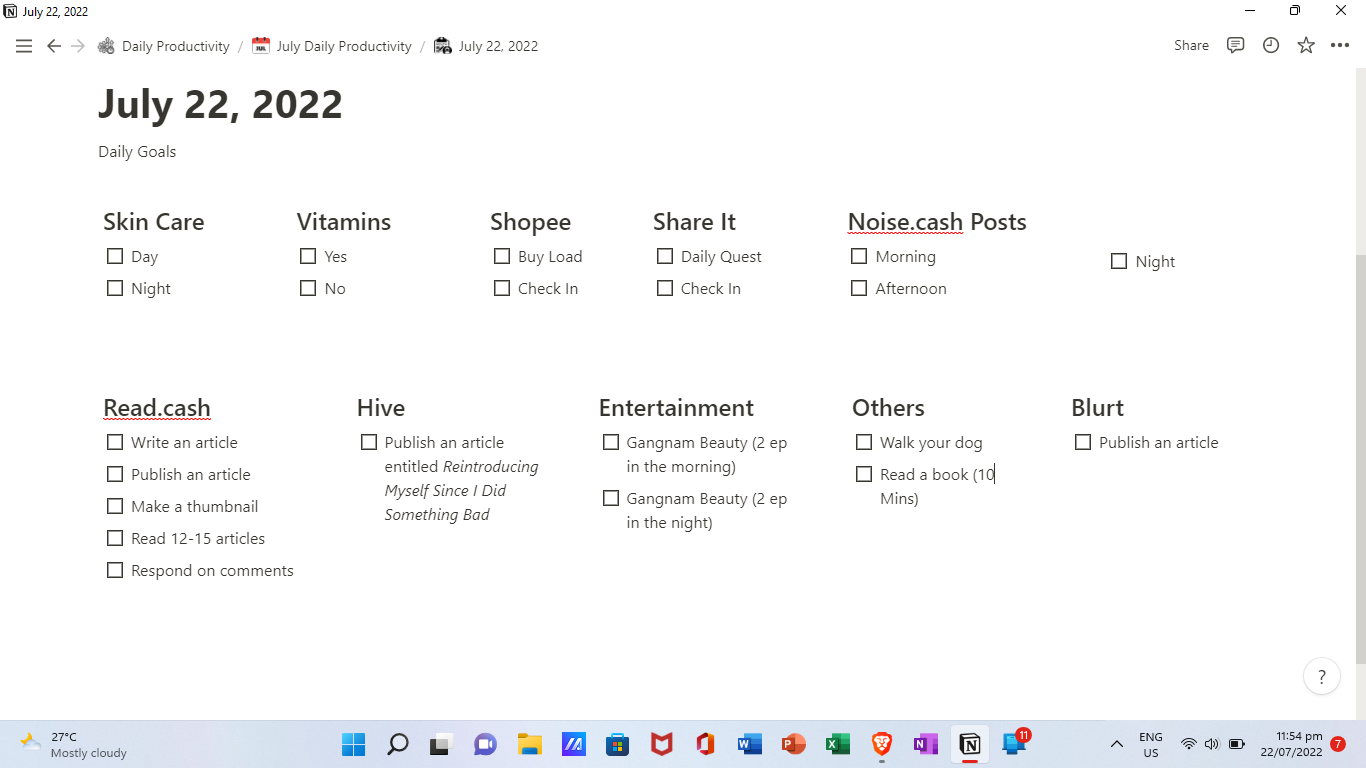Tick the Write an article checkbox
This screenshot has height=768, width=1366.
(x=115, y=442)
